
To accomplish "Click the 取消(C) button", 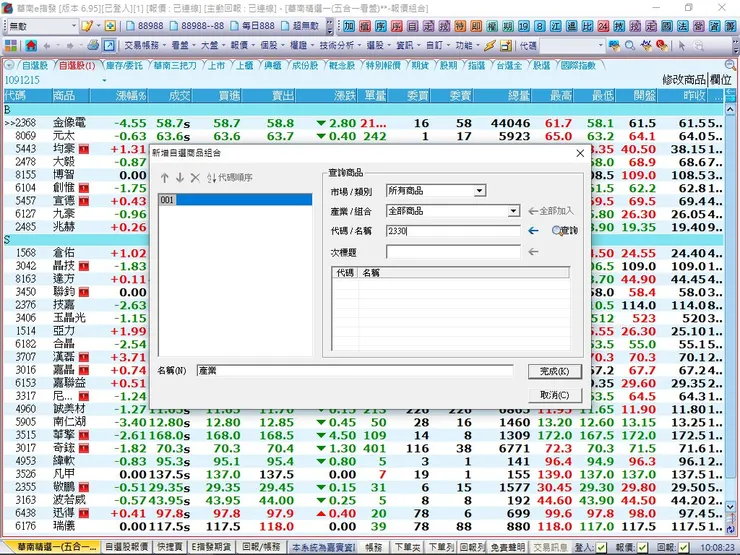I will 555,395.
